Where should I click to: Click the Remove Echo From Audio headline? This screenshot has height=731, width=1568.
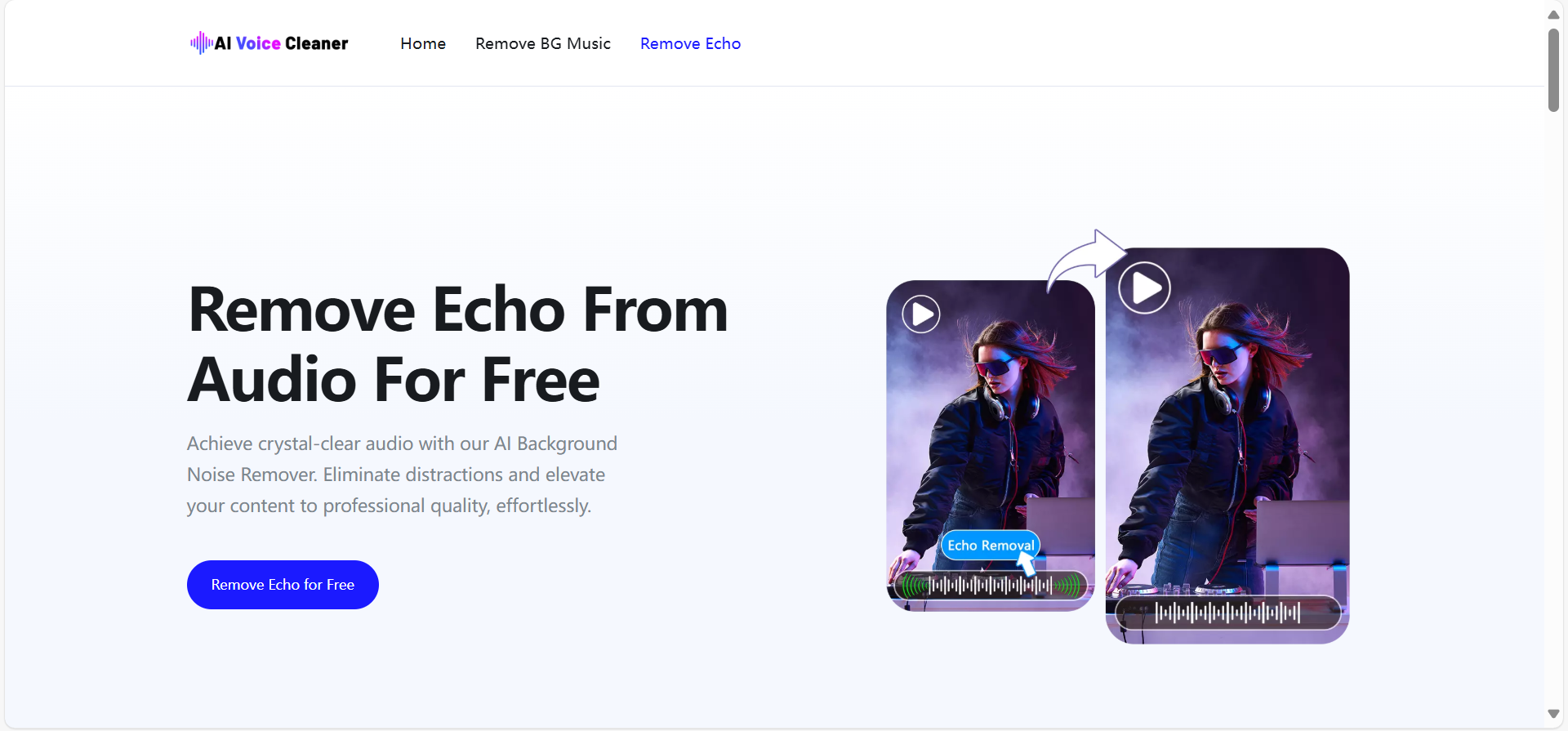458,345
